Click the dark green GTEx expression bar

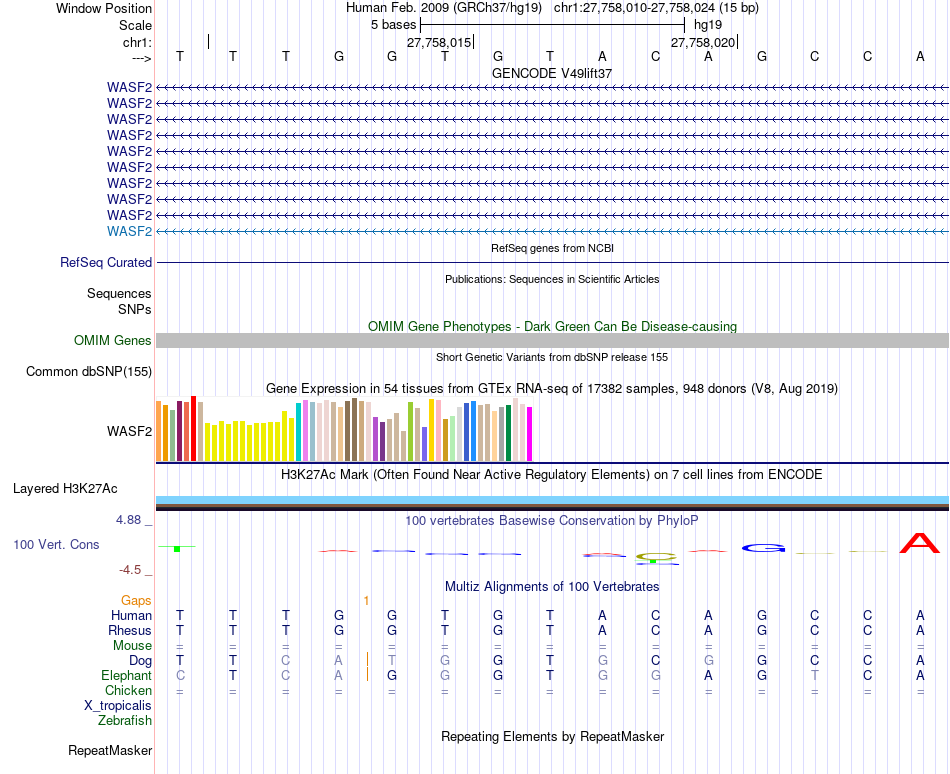pyautogui.click(x=508, y=433)
